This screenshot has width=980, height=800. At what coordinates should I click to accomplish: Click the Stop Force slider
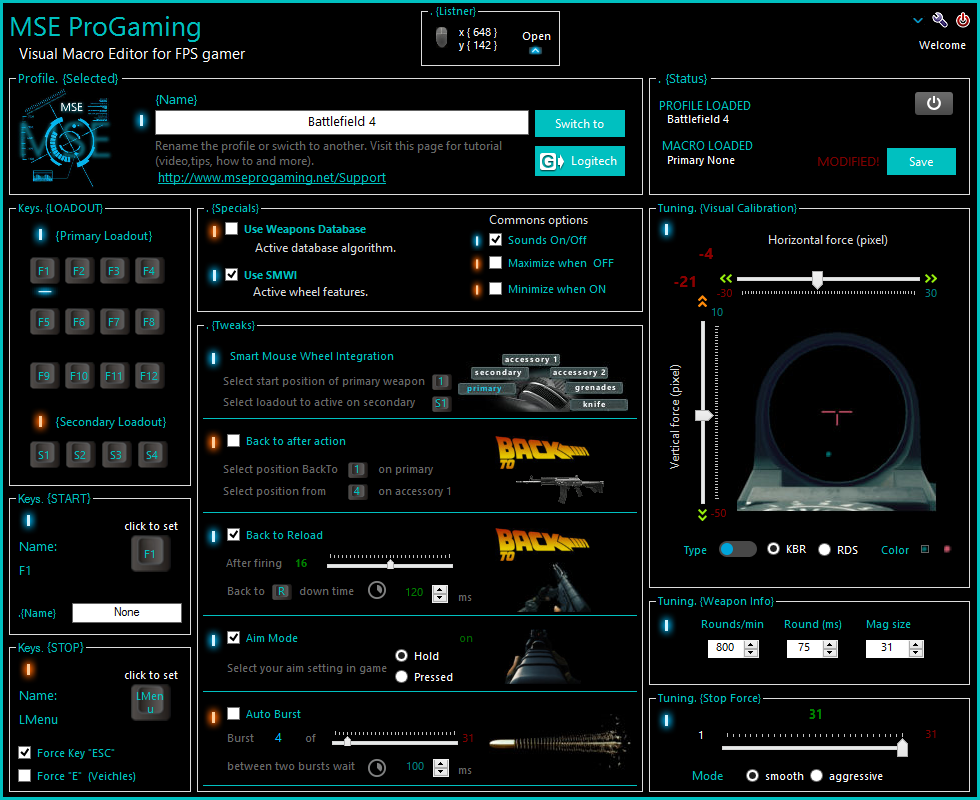[814, 747]
